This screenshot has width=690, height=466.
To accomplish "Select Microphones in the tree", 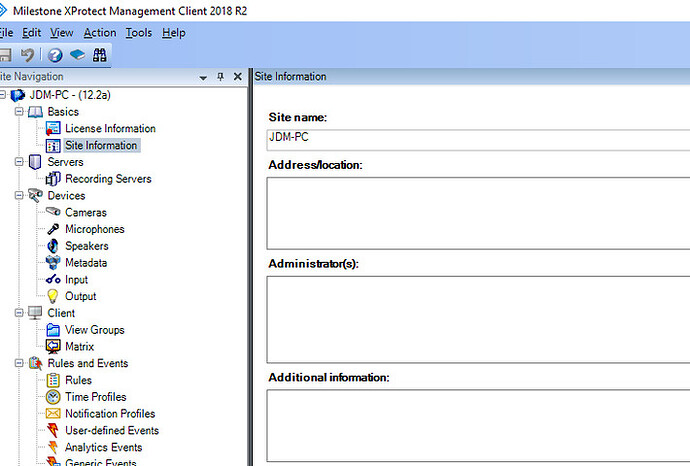I will (95, 229).
